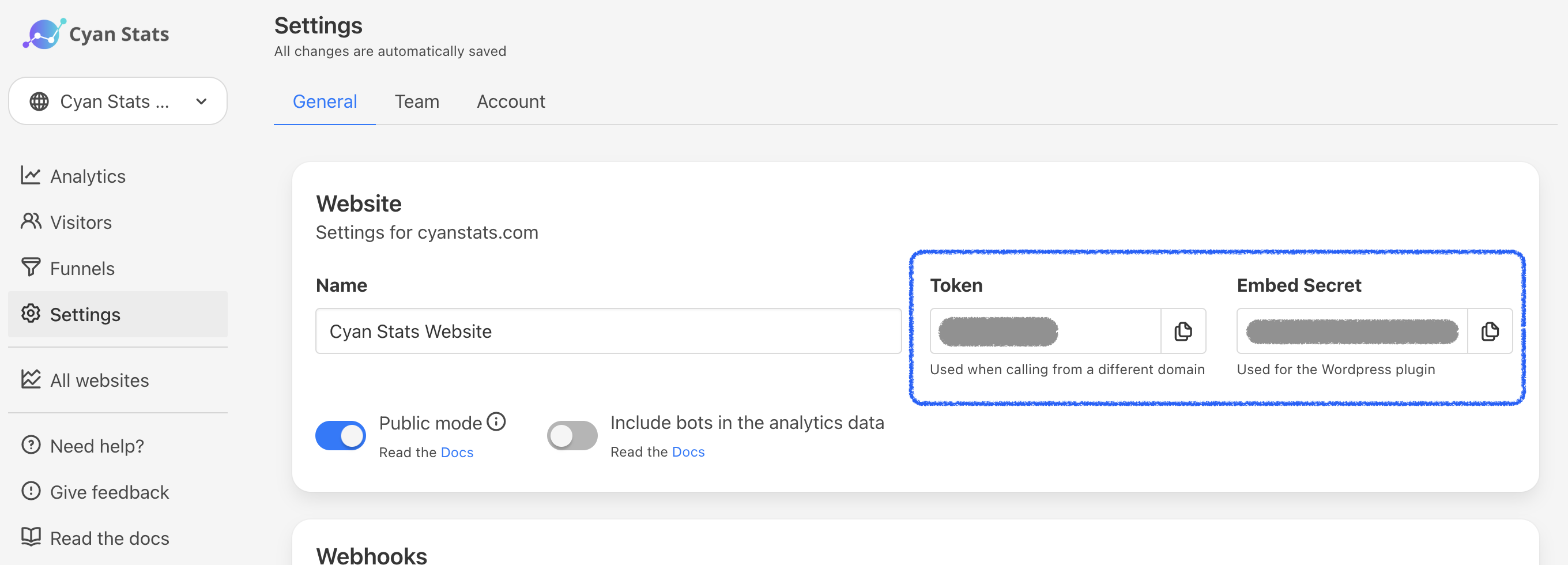Screen dimensions: 1568x565
Task: Enable include bots in analytics data
Action: [571, 435]
